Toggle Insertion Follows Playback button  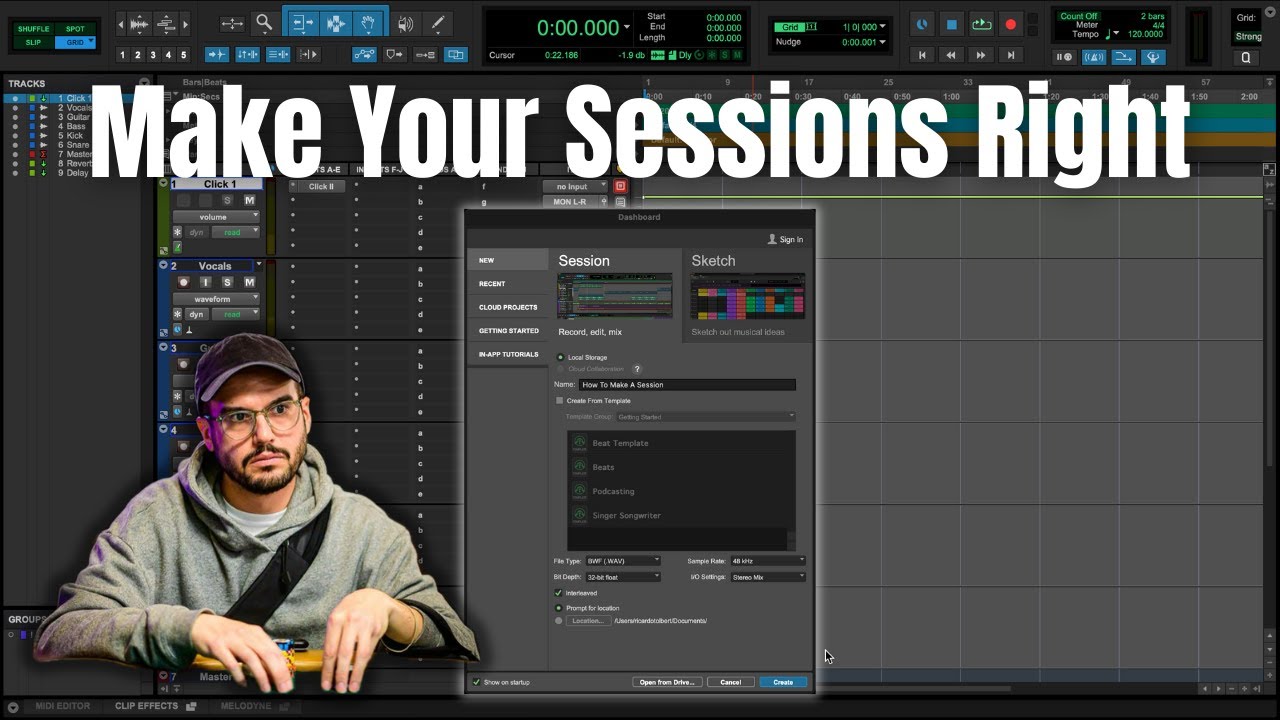click(309, 54)
